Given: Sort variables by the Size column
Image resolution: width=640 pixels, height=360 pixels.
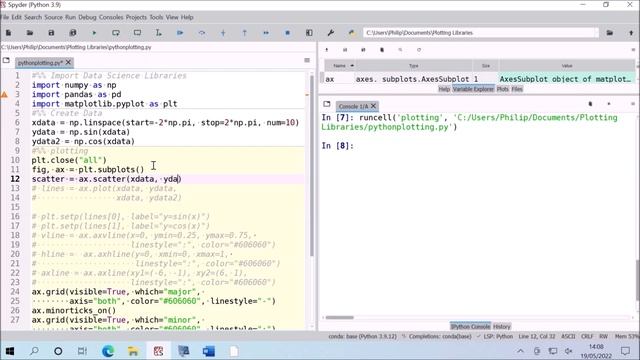Looking at the screenshot, I should tap(486, 66).
